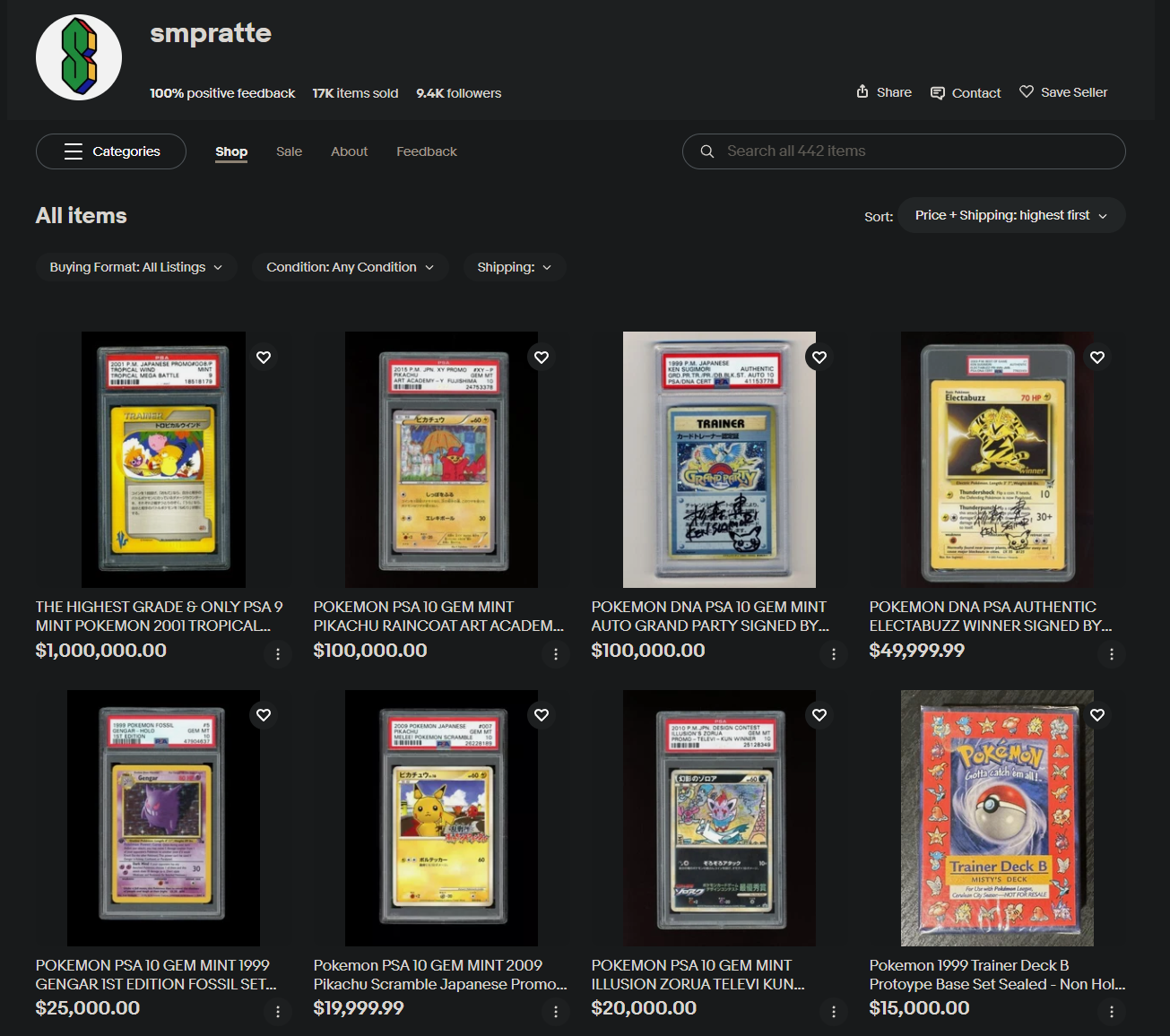Open Tropical Mega Battle card thumbnail
The height and width of the screenshot is (1036, 1170).
tap(163, 460)
